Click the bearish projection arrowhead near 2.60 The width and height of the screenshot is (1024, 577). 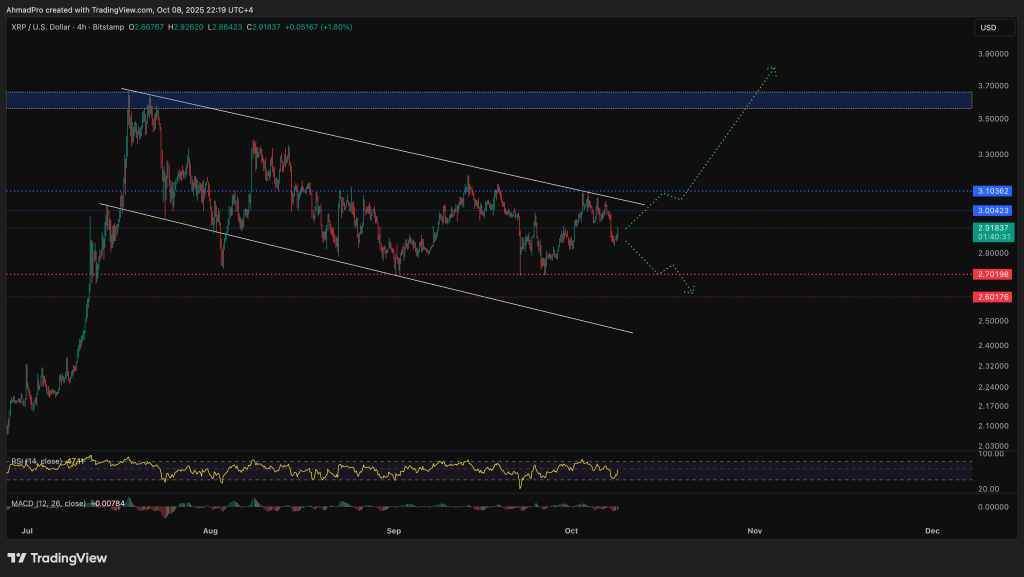click(x=690, y=291)
